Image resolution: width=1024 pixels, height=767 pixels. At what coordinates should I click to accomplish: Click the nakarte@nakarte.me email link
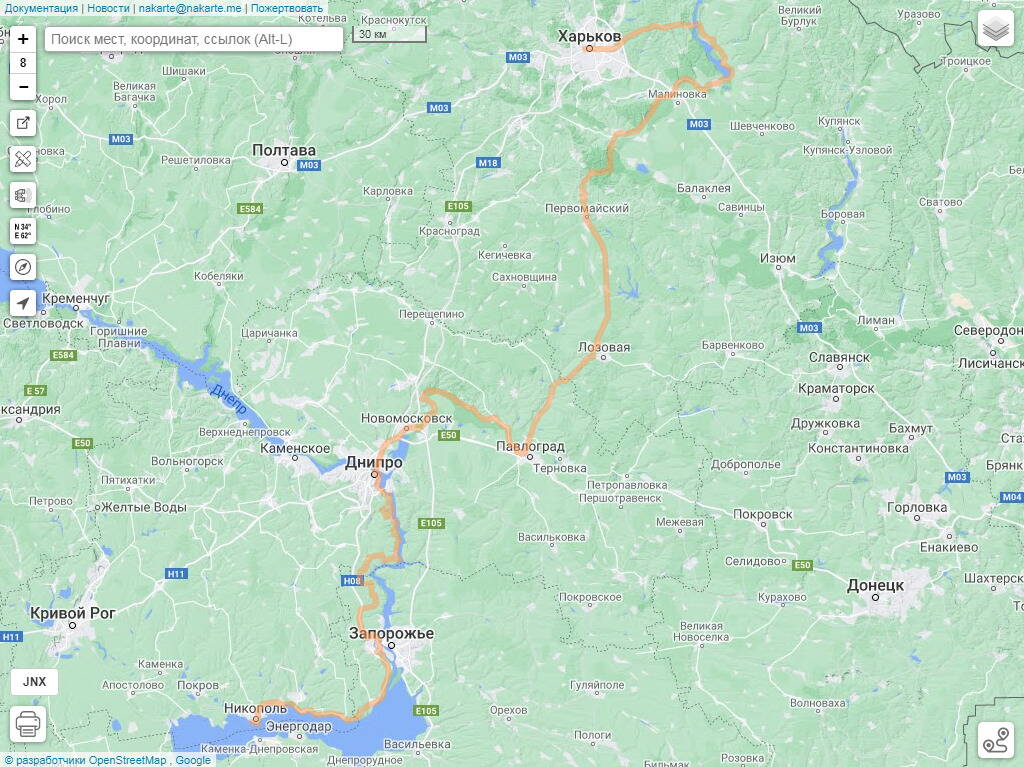pos(190,8)
